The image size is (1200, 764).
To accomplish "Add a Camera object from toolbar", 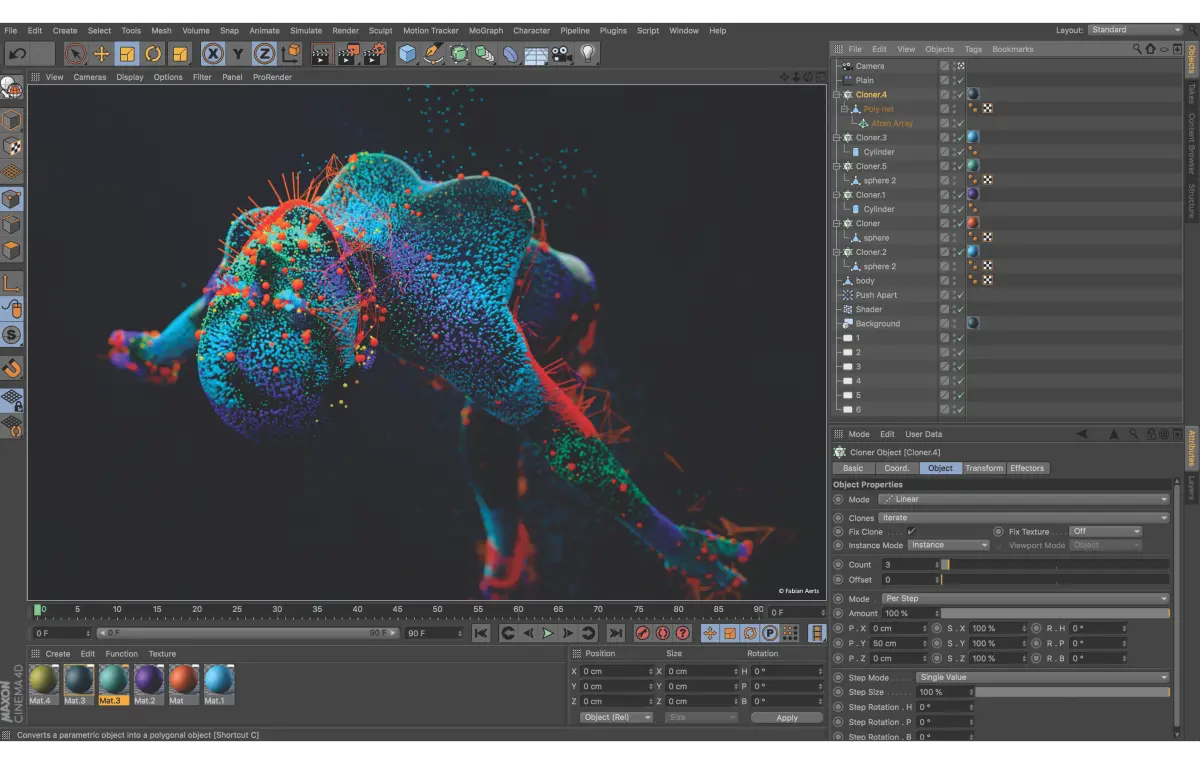I will pos(562,54).
